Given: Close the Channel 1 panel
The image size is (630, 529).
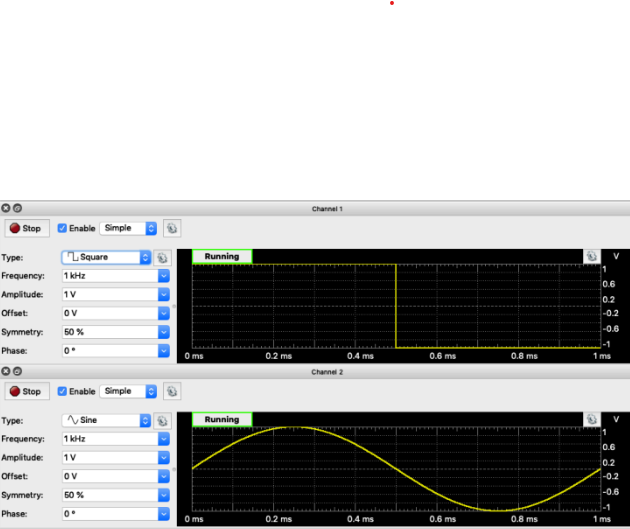Looking at the screenshot, I should click(6, 208).
